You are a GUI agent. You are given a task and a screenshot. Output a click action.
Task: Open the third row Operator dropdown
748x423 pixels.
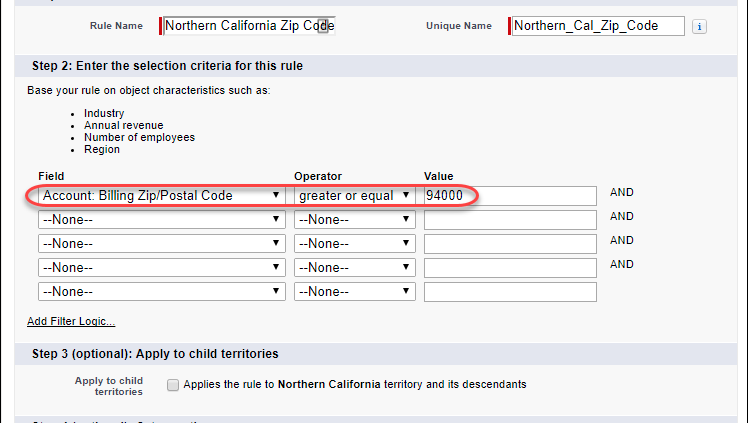(x=355, y=243)
